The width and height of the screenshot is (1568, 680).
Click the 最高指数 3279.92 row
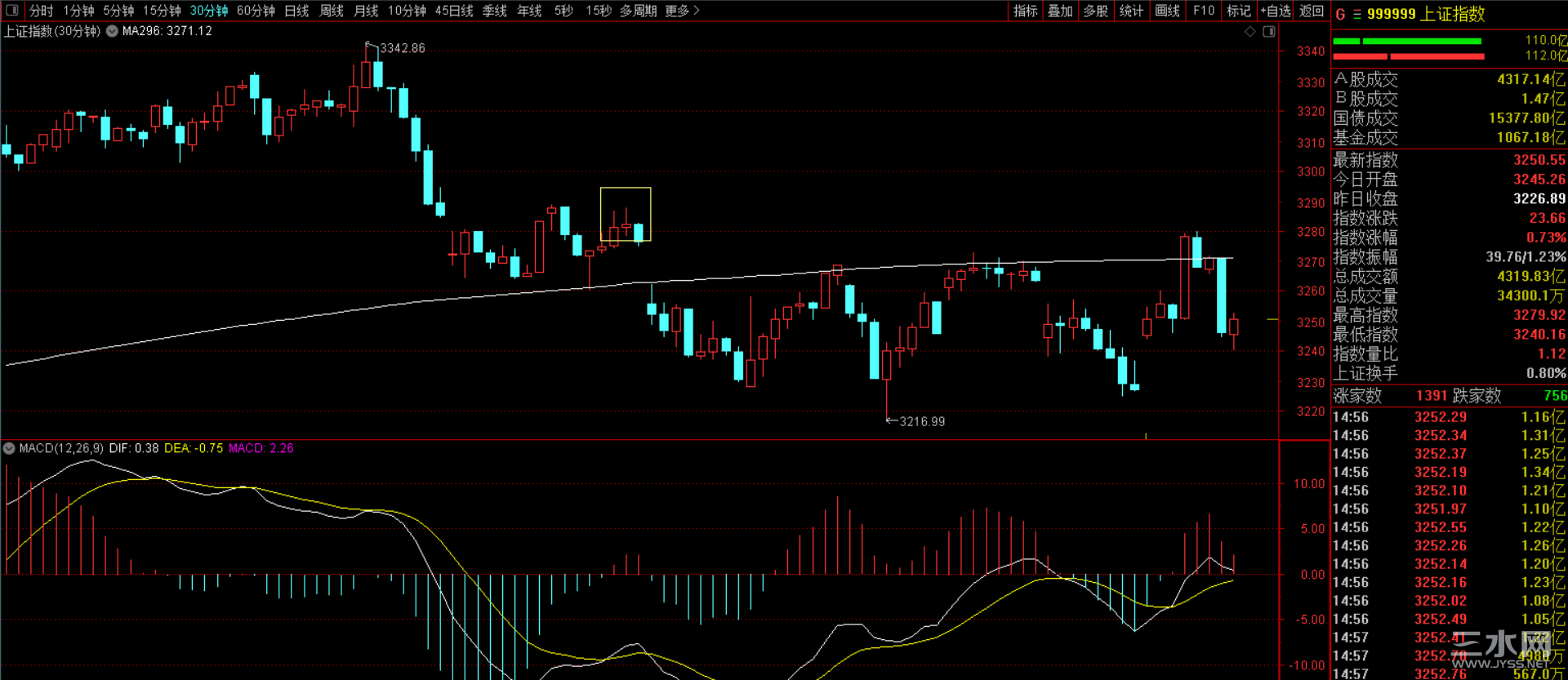tap(1450, 315)
